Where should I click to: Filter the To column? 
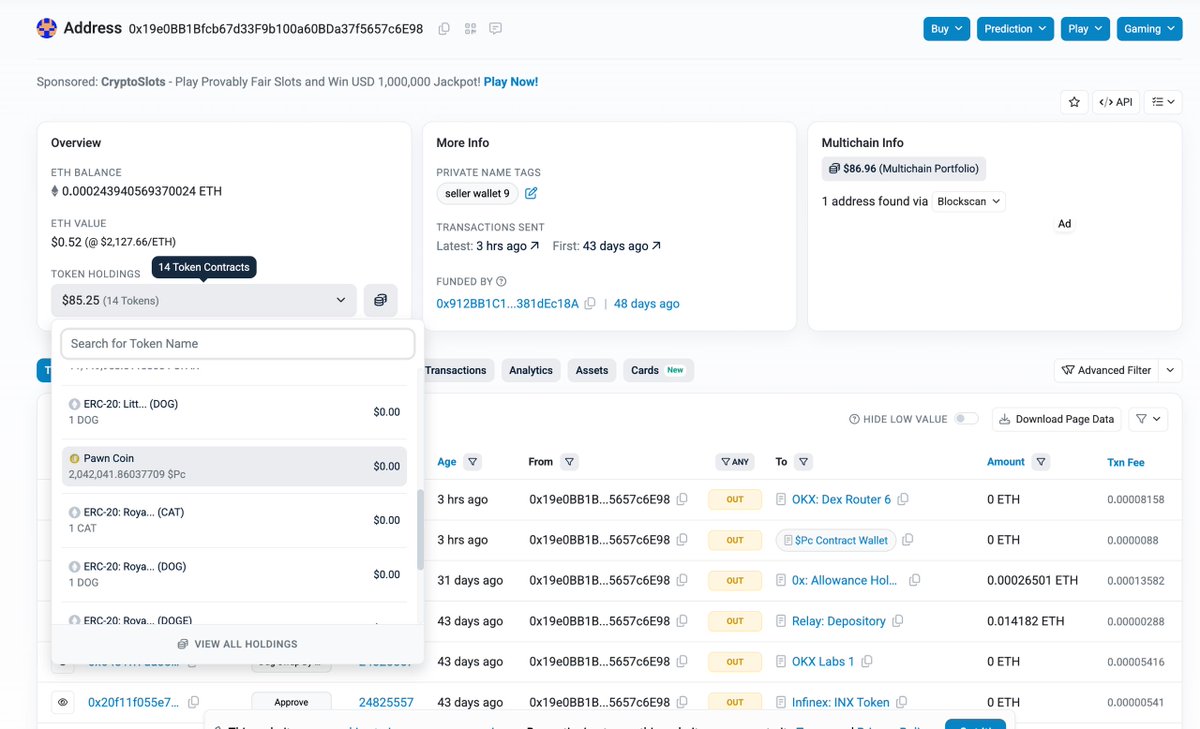[x=804, y=462]
